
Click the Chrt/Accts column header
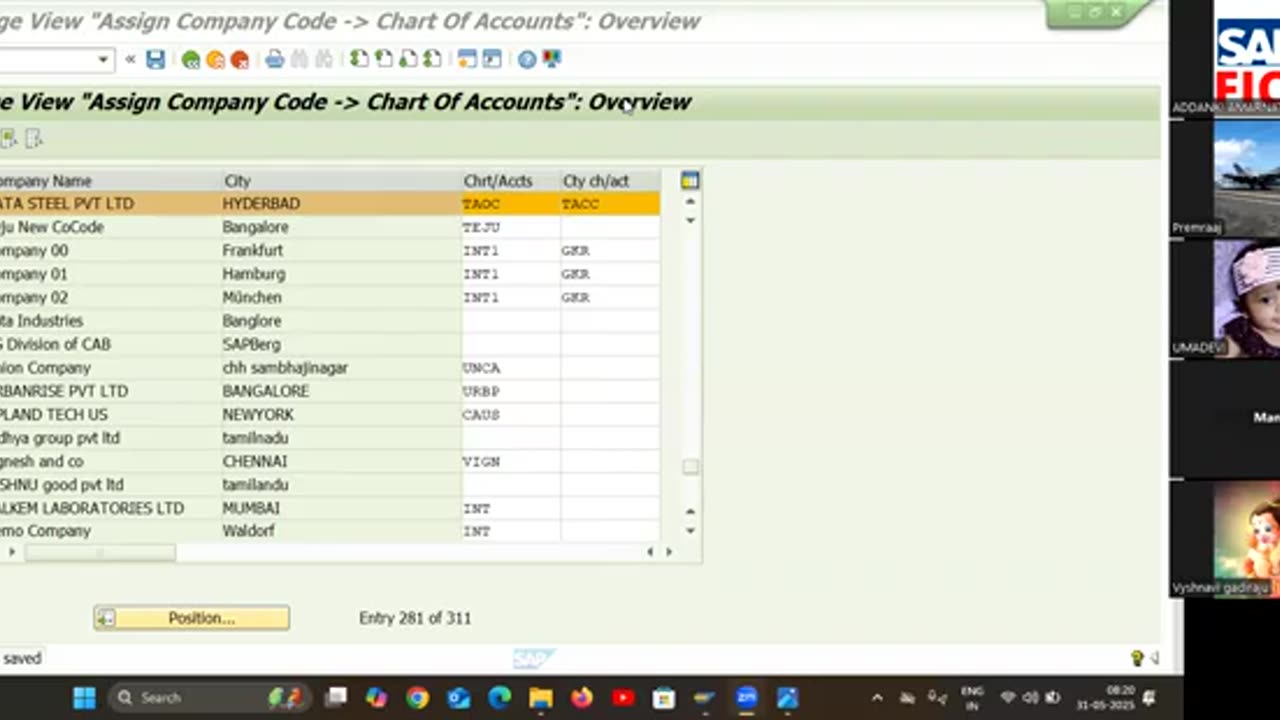511,181
